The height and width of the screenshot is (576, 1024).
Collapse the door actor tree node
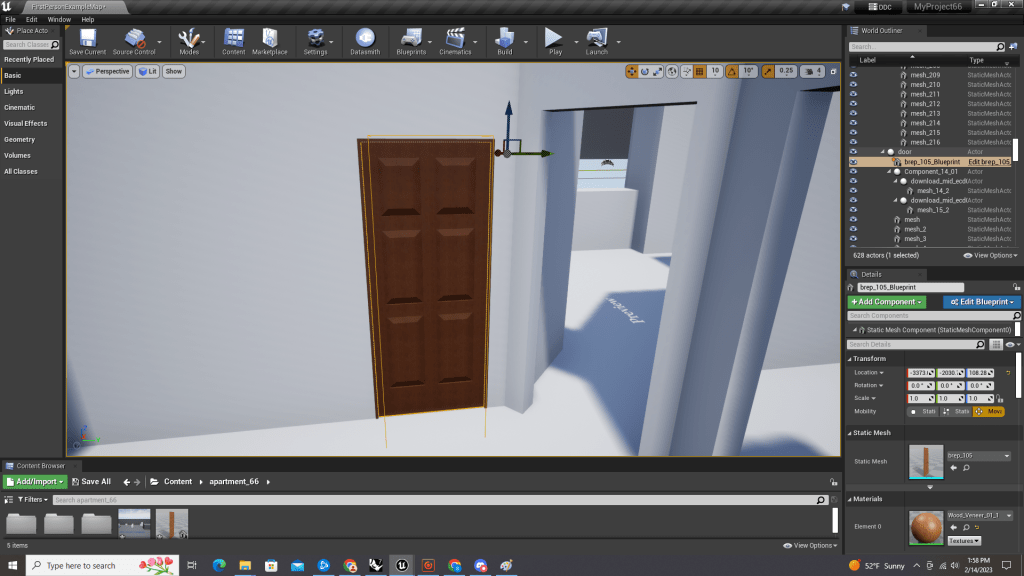pyautogui.click(x=883, y=152)
